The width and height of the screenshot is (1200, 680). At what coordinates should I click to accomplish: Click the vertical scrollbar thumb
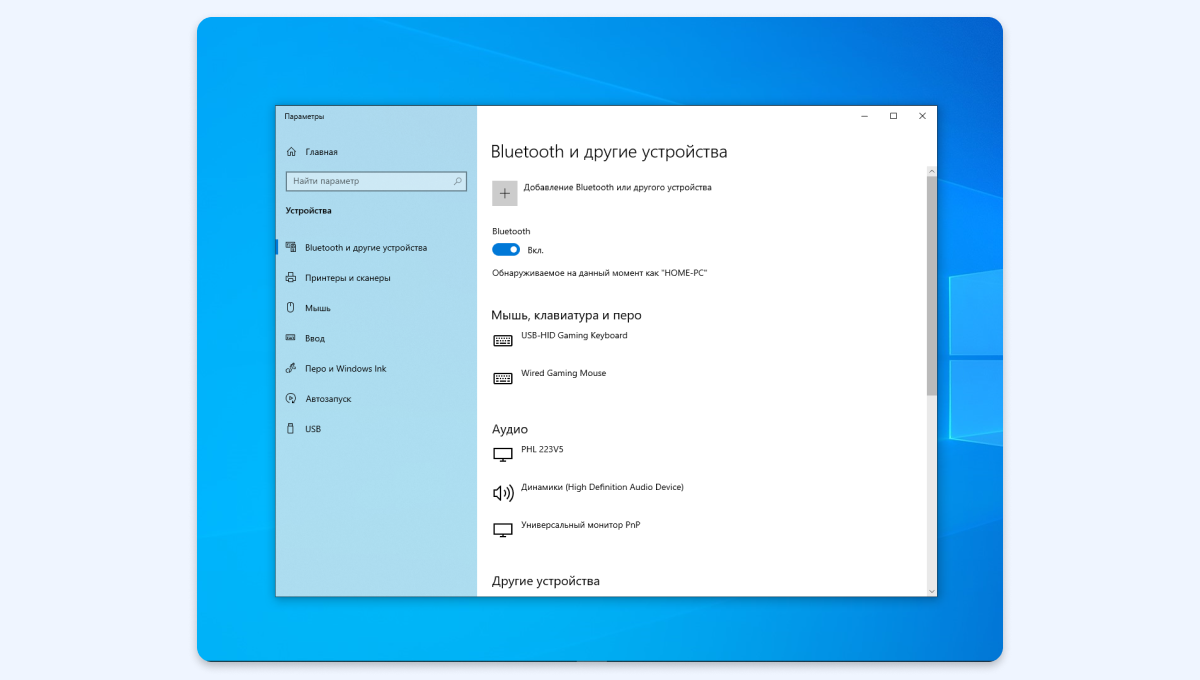point(932,285)
